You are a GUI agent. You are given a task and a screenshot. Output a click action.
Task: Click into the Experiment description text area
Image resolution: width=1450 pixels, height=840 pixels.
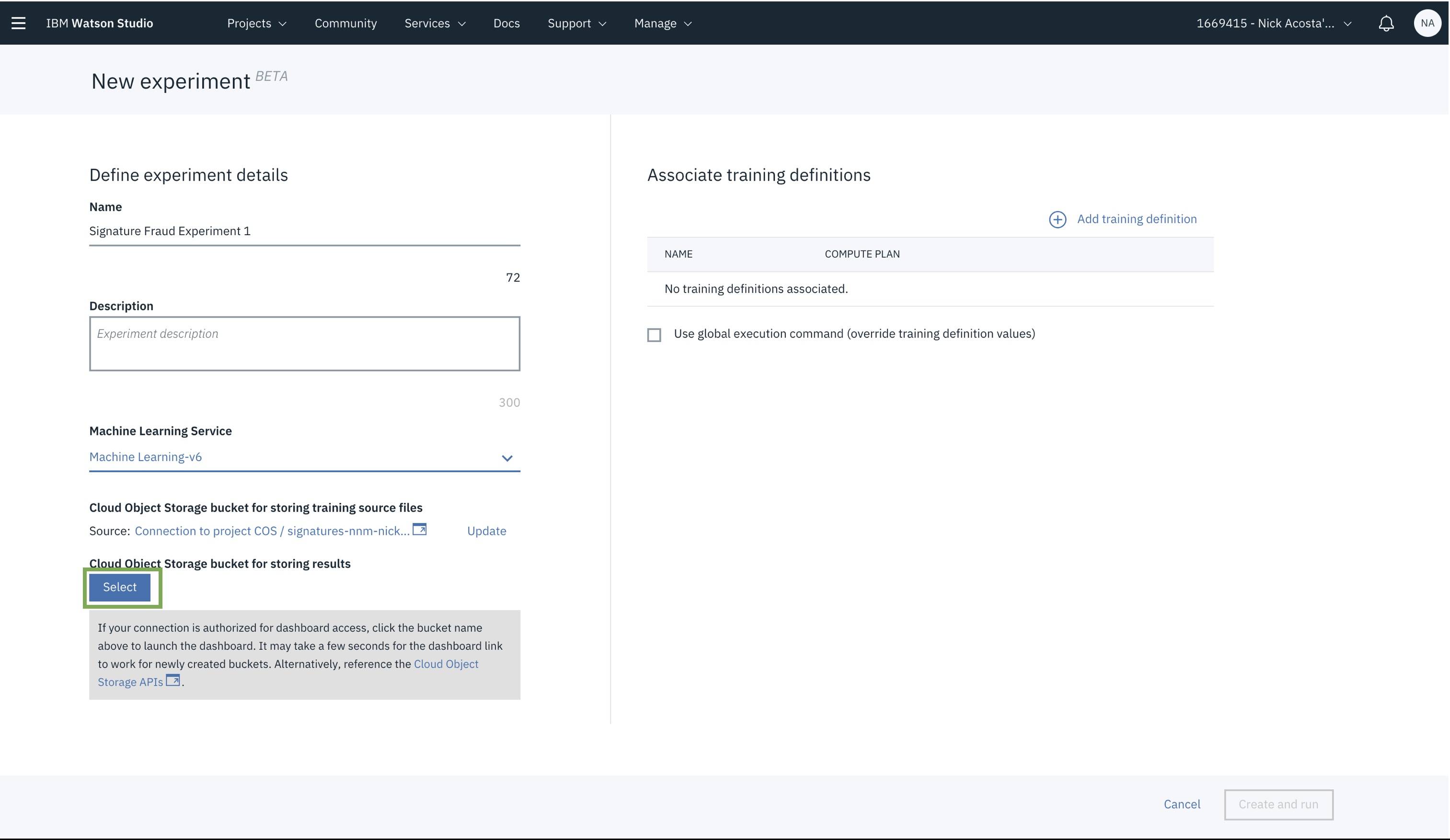[x=304, y=343]
